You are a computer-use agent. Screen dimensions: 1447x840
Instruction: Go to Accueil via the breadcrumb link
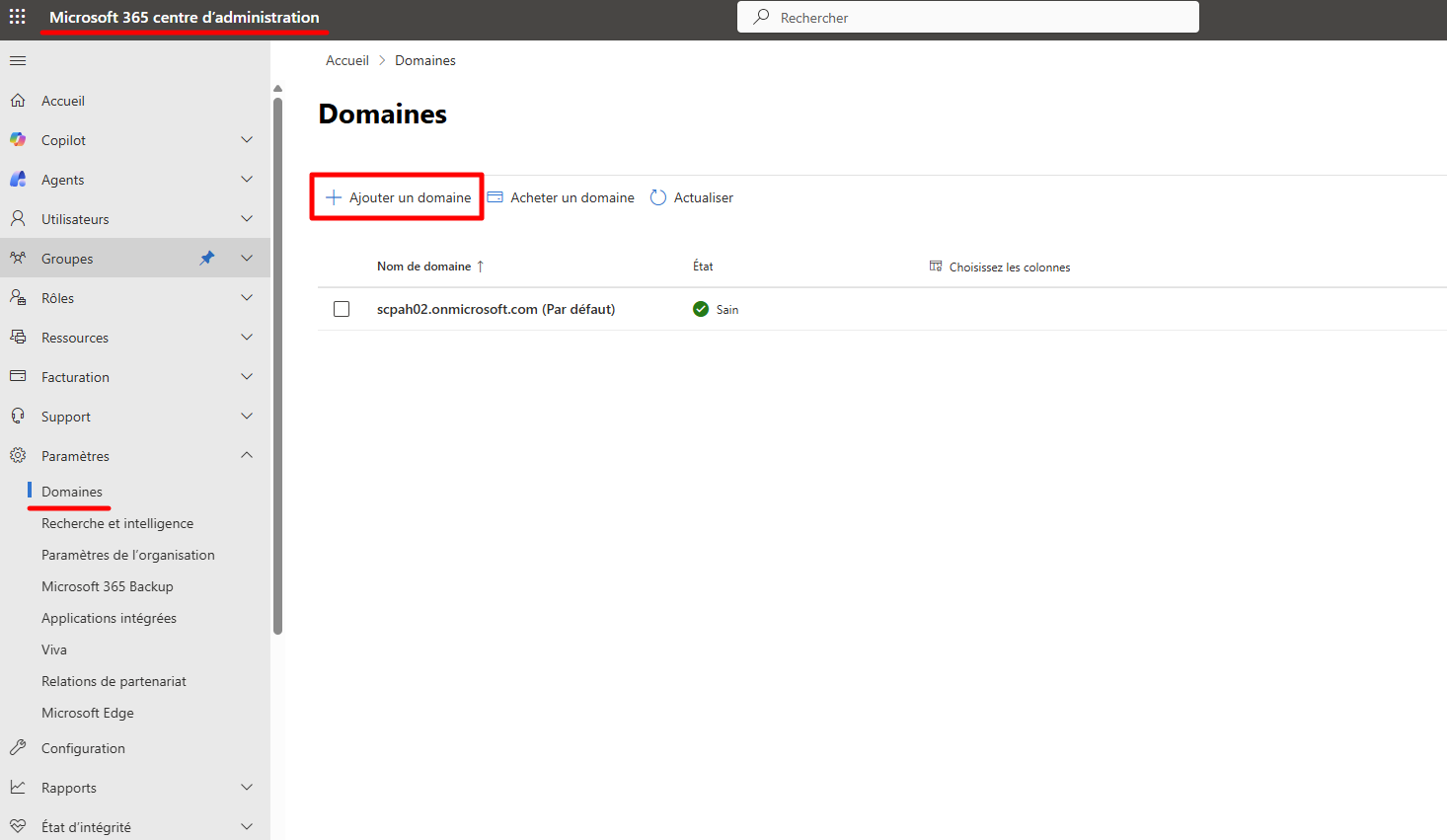[347, 60]
